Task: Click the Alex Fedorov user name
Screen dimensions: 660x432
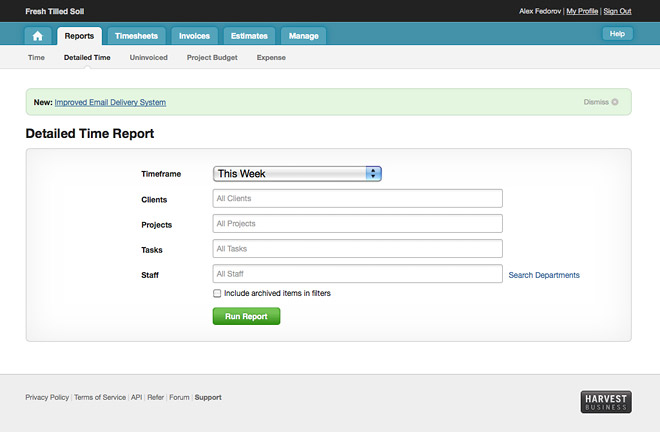Action: tap(540, 11)
